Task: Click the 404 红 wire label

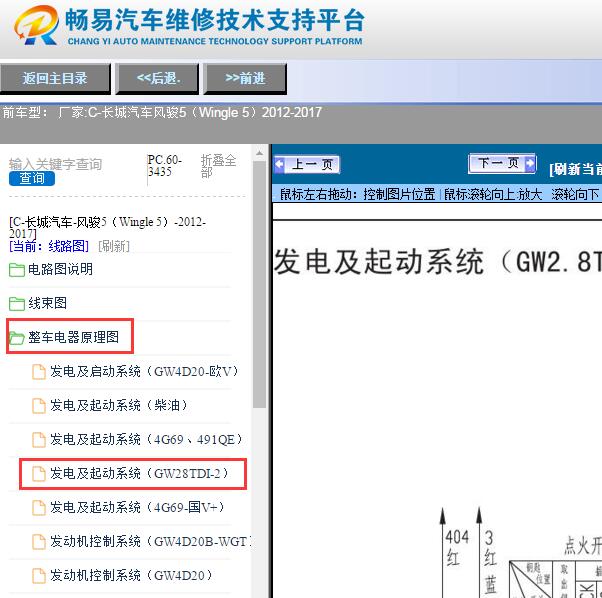Action: click(456, 548)
